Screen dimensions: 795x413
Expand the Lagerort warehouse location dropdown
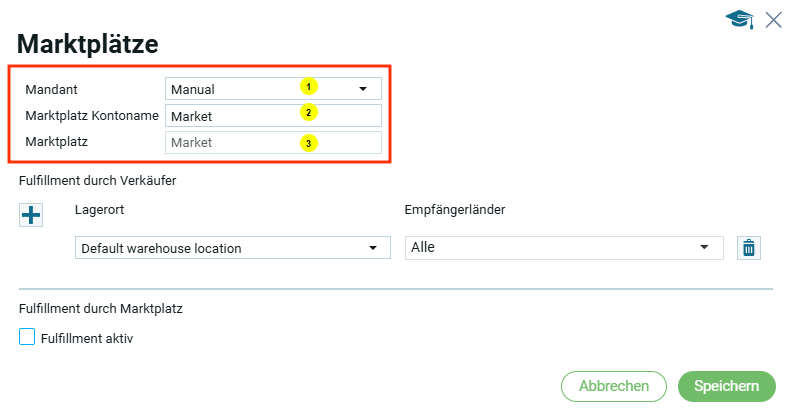(x=232, y=248)
